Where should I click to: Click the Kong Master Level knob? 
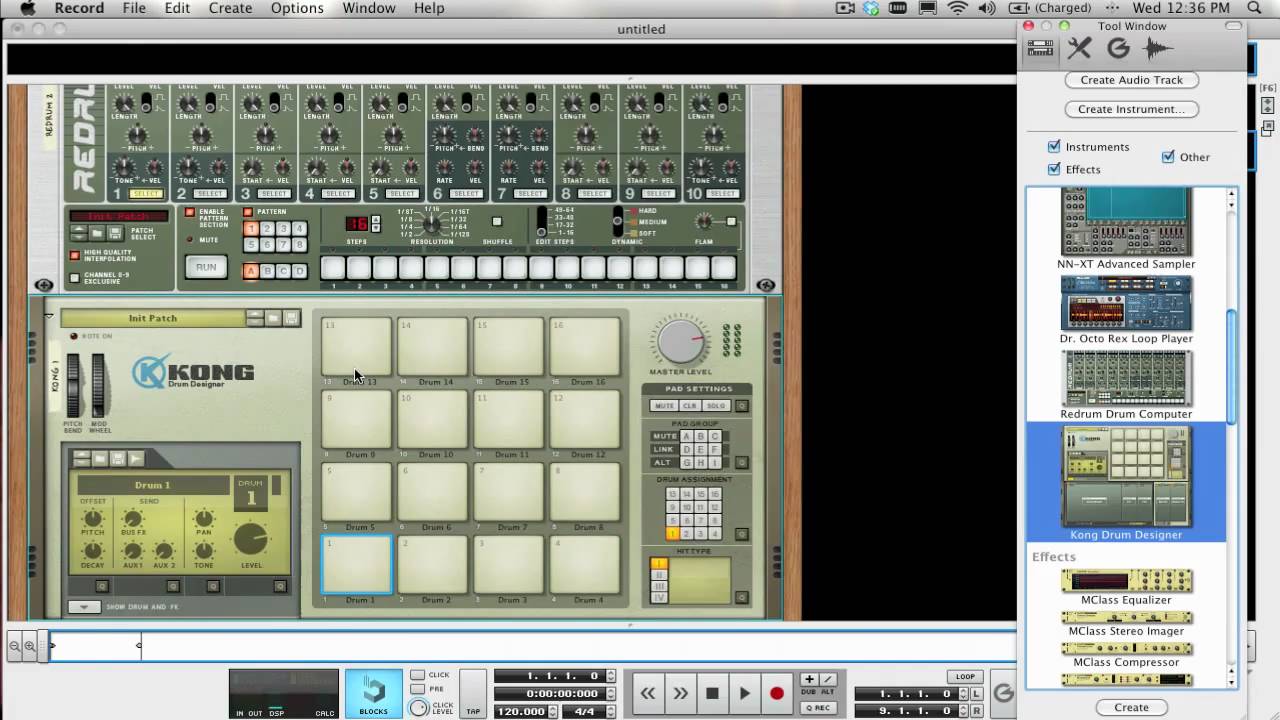pos(681,341)
